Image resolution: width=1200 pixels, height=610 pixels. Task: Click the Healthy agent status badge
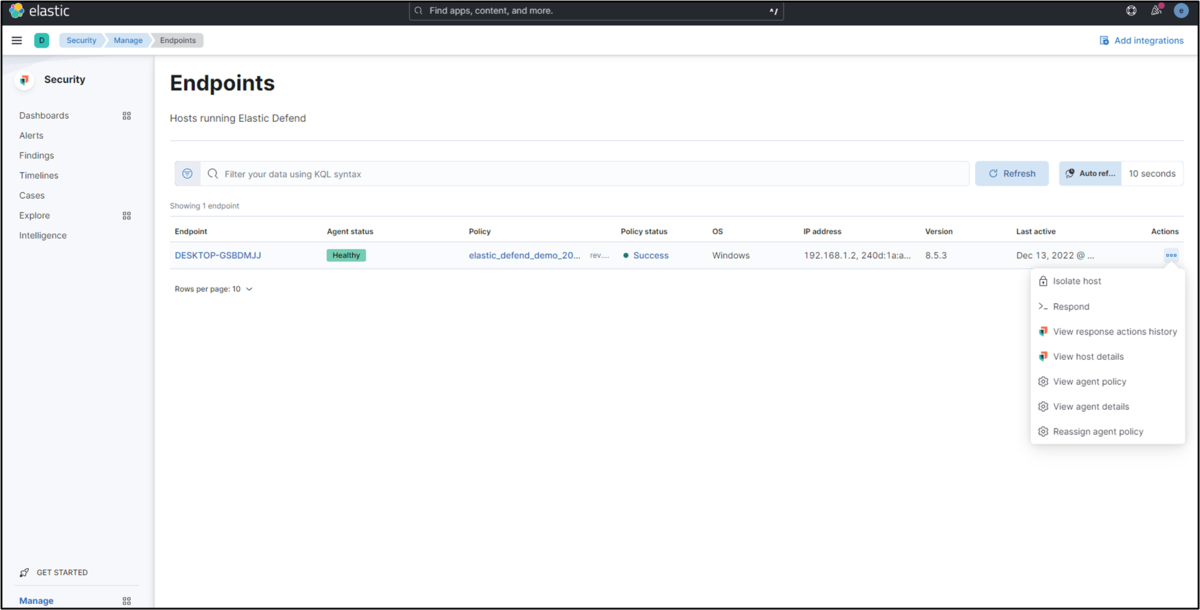click(345, 255)
